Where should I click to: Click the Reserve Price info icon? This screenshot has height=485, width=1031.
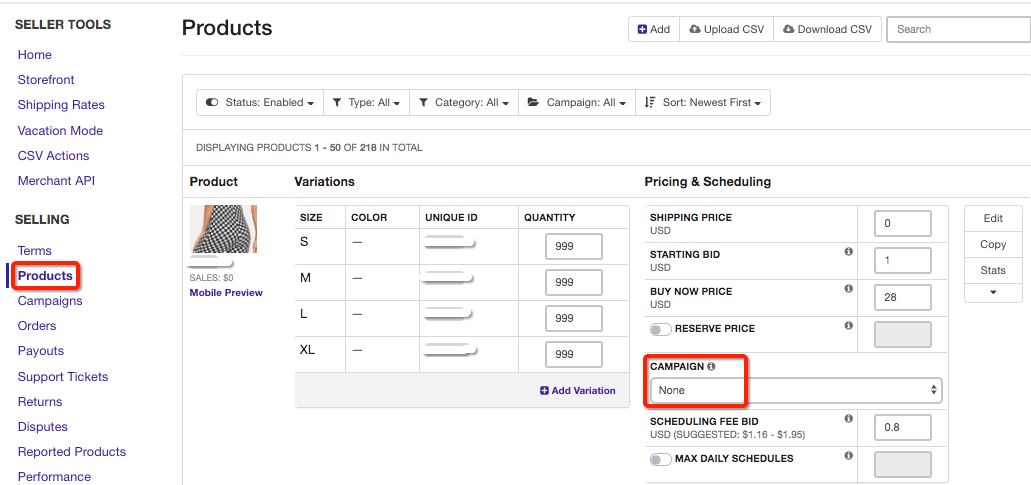click(x=848, y=326)
